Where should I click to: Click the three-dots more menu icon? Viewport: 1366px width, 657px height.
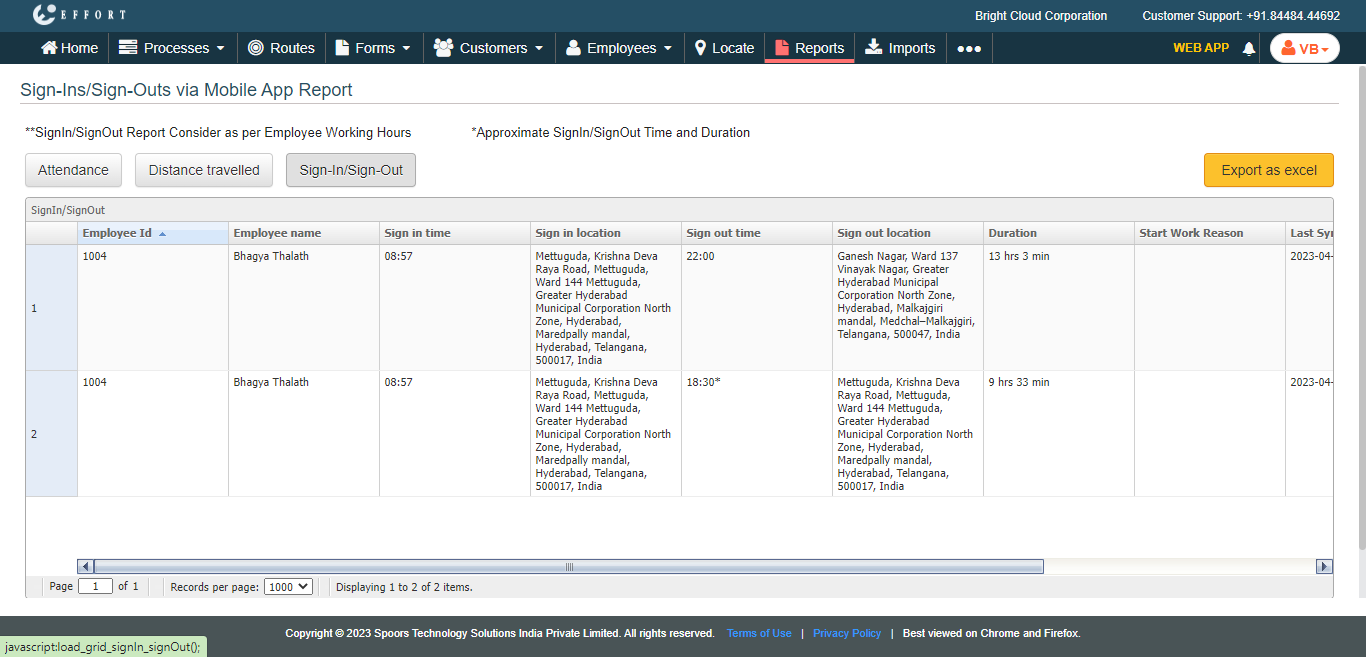[x=968, y=48]
